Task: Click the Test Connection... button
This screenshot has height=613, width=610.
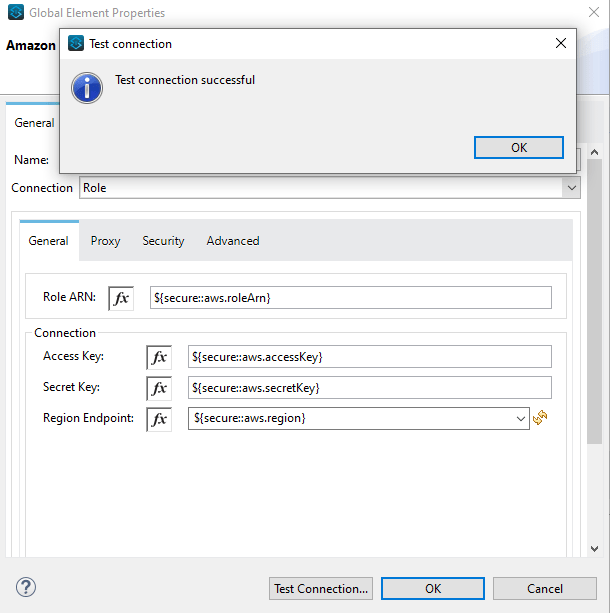Action: pyautogui.click(x=321, y=588)
